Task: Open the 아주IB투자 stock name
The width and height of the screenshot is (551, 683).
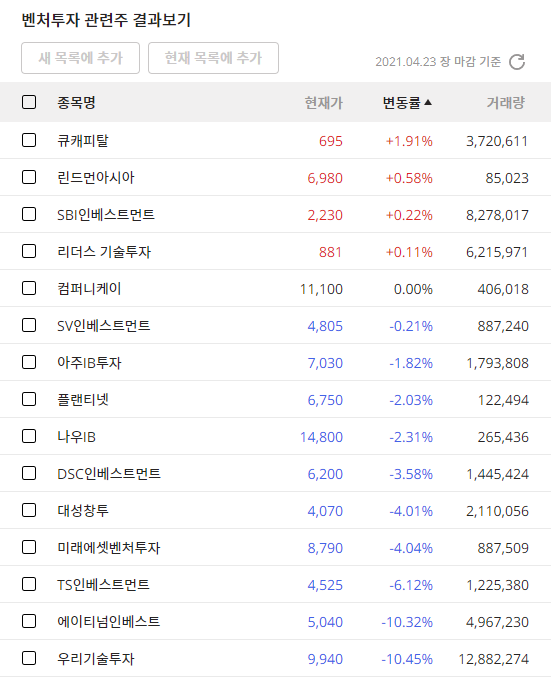Action: pos(89,363)
